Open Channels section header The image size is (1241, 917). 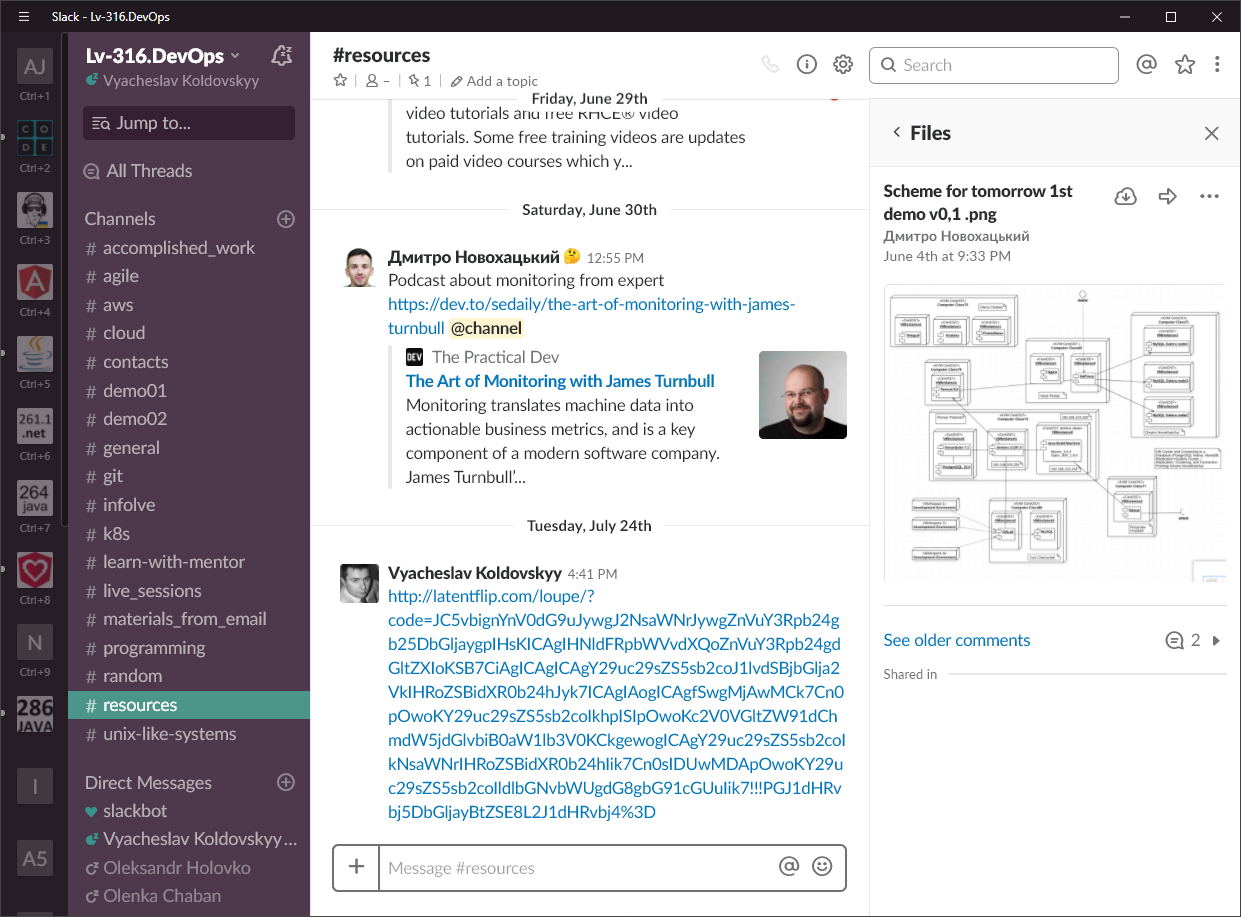pyautogui.click(x=120, y=218)
